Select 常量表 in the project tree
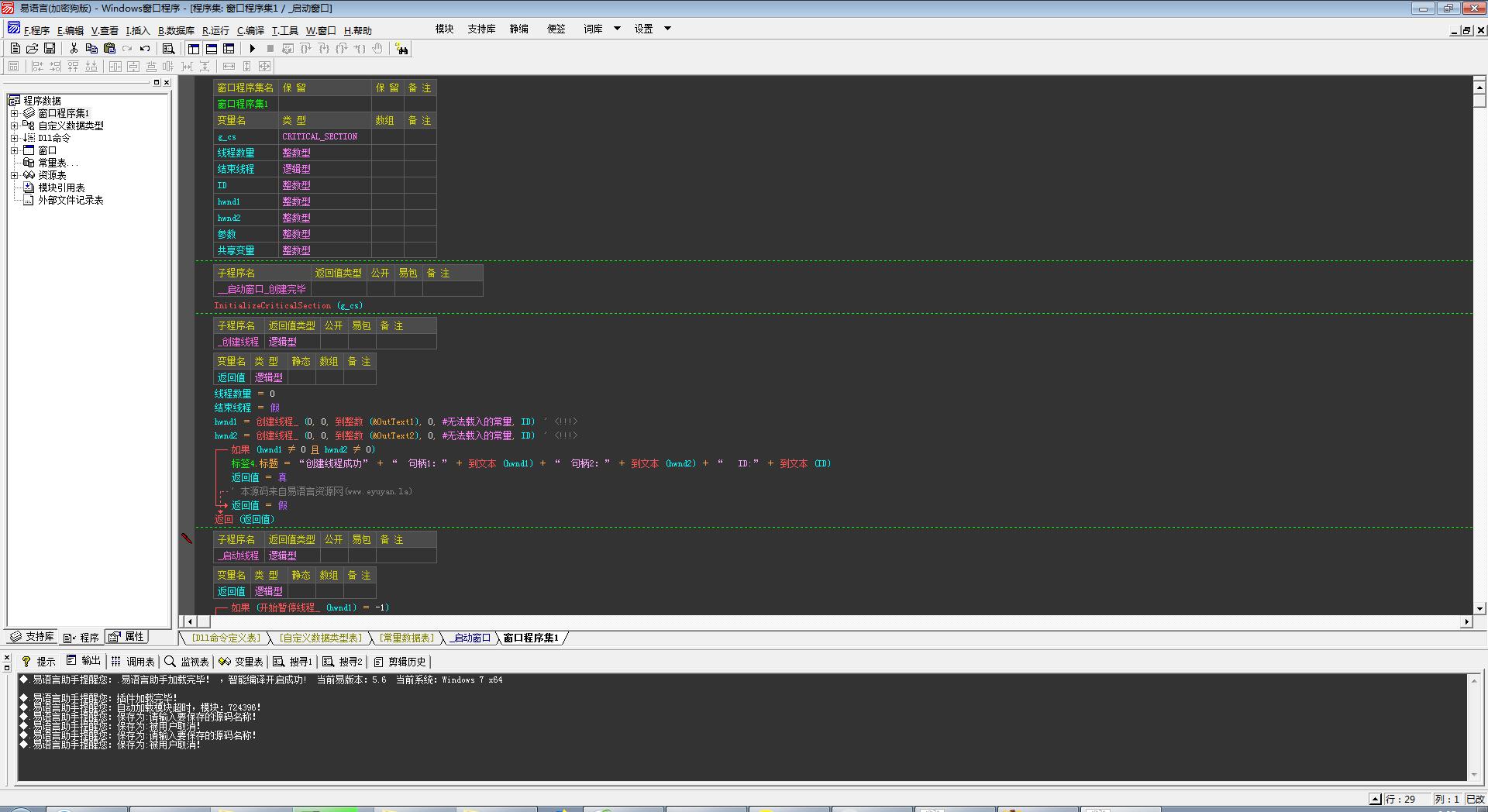 click(x=57, y=163)
